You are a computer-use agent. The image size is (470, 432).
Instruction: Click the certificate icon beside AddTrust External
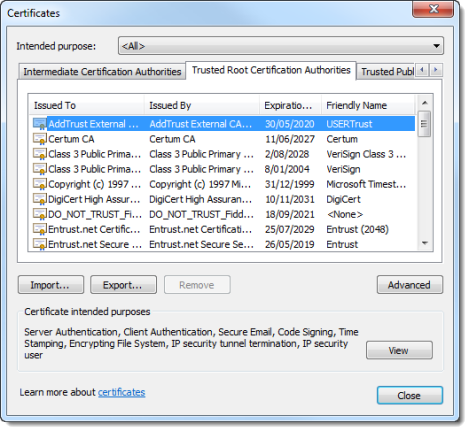coord(40,124)
